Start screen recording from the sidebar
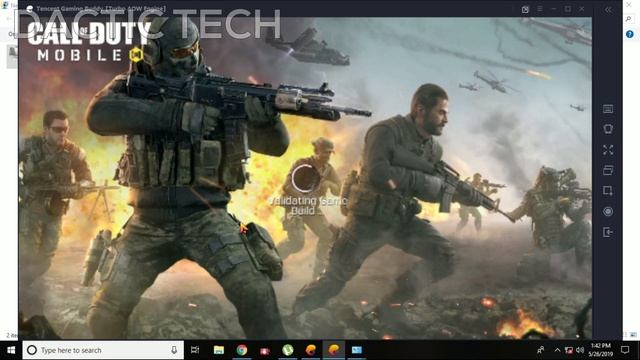Viewport: 640px width, 360px height. (608, 211)
